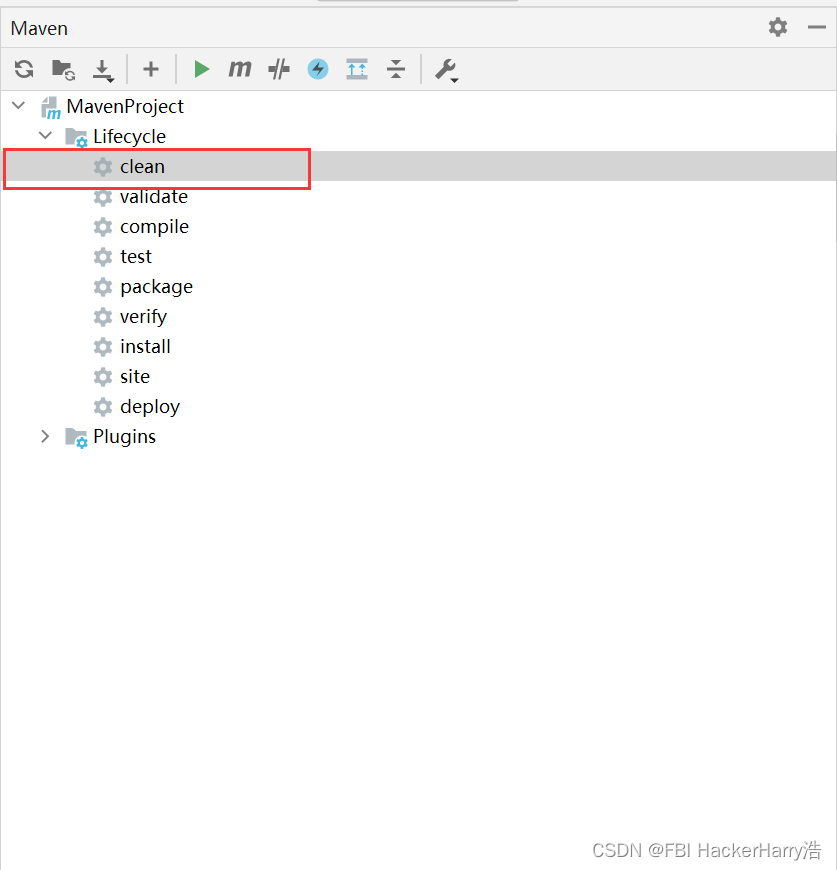Select the MavenProject root node
This screenshot has width=837, height=870.
125,107
